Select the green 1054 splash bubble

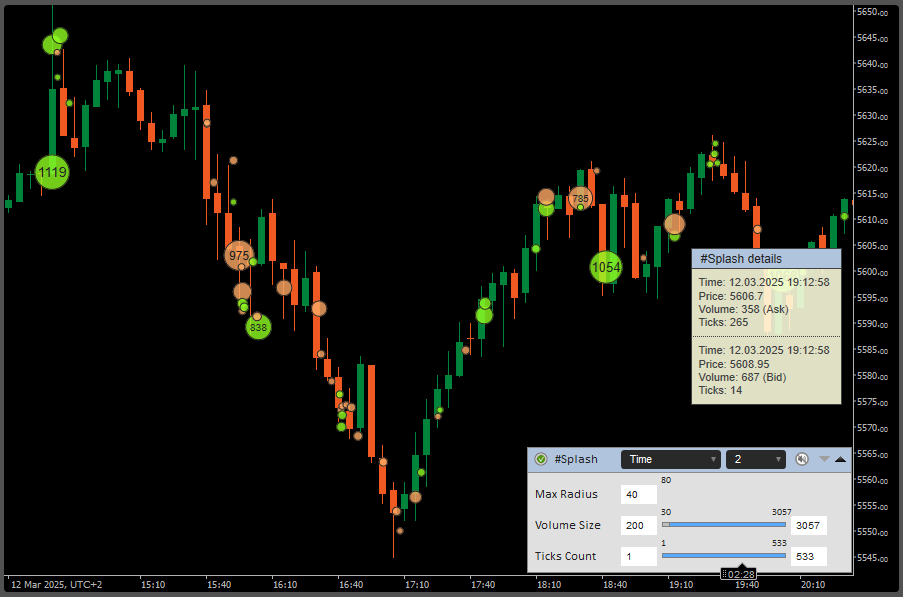[x=604, y=267]
